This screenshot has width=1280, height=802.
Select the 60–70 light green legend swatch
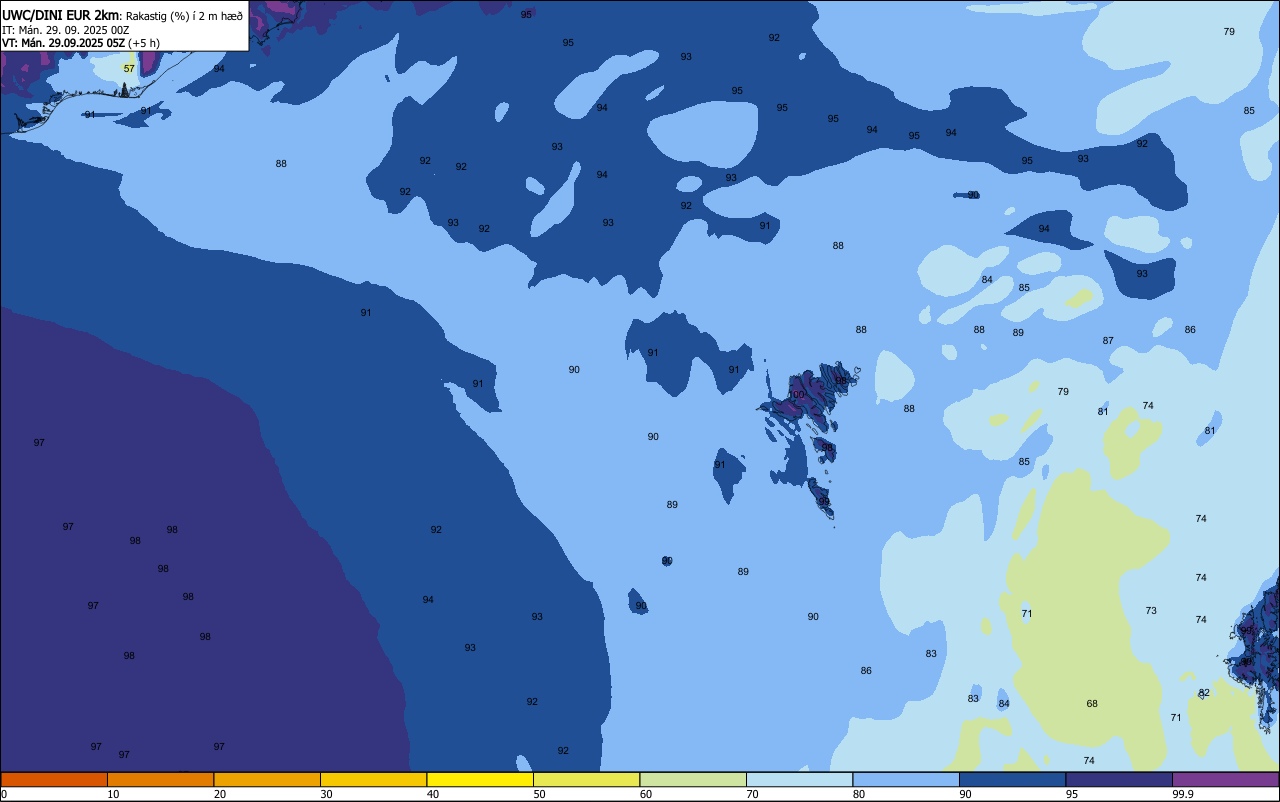click(693, 779)
